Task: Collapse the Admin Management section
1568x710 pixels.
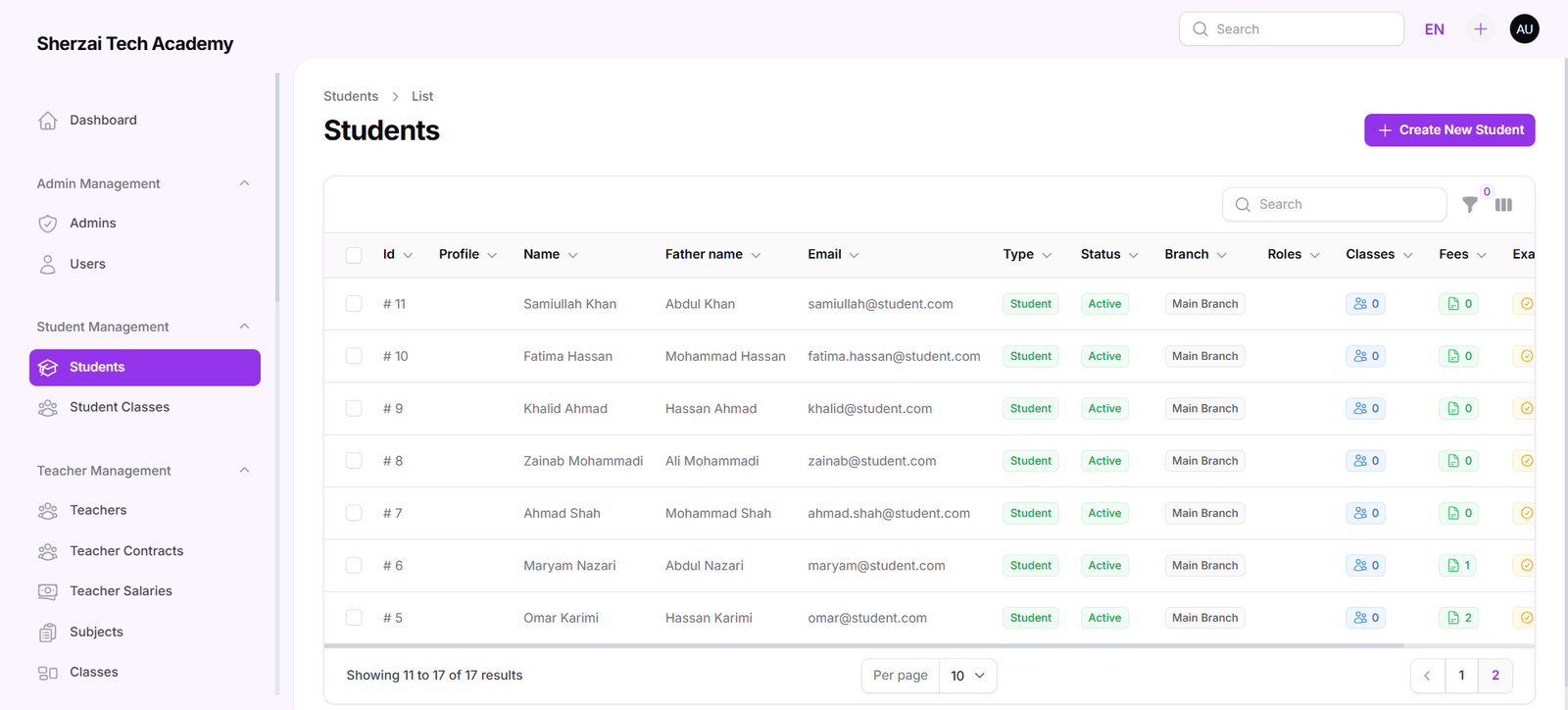Action: click(x=244, y=183)
